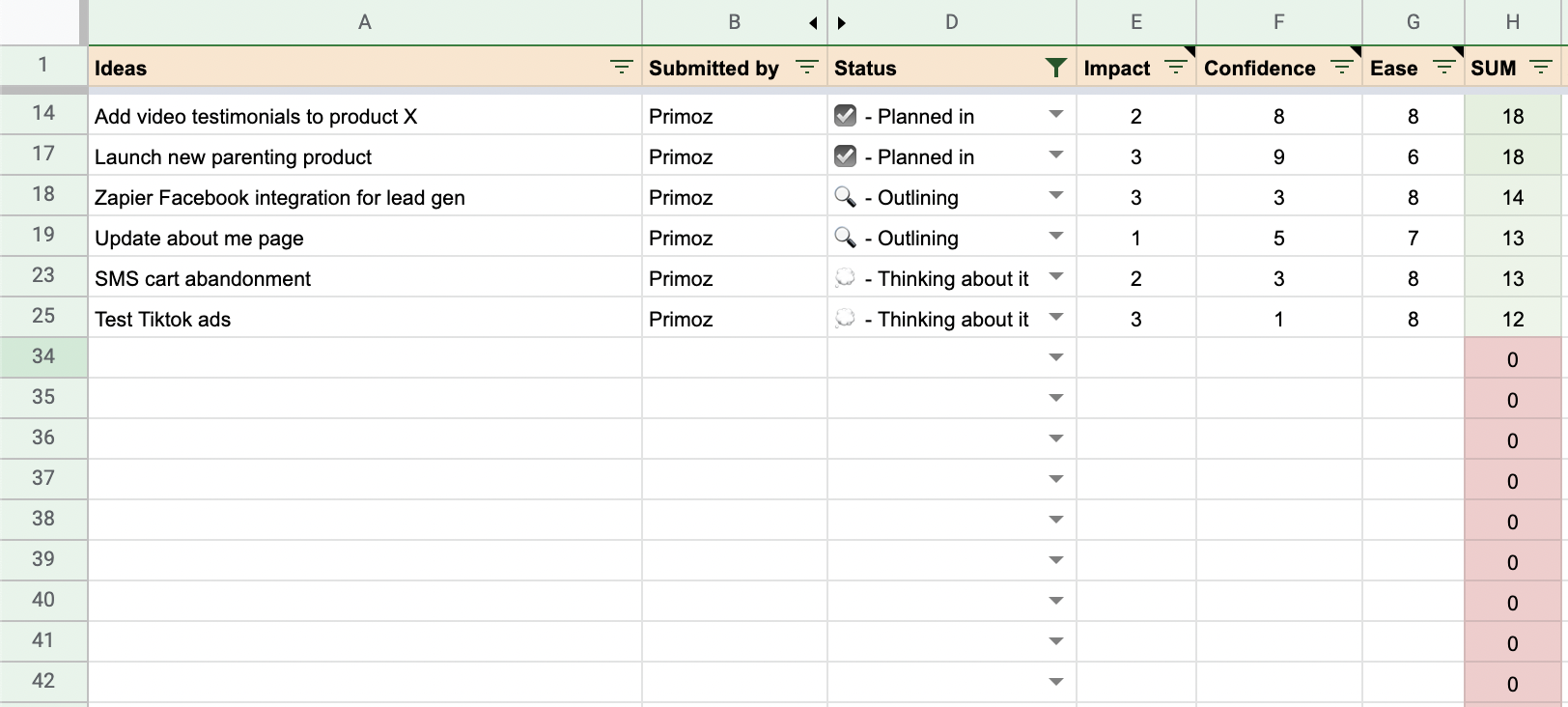Click the green active filter on Status

click(1056, 68)
